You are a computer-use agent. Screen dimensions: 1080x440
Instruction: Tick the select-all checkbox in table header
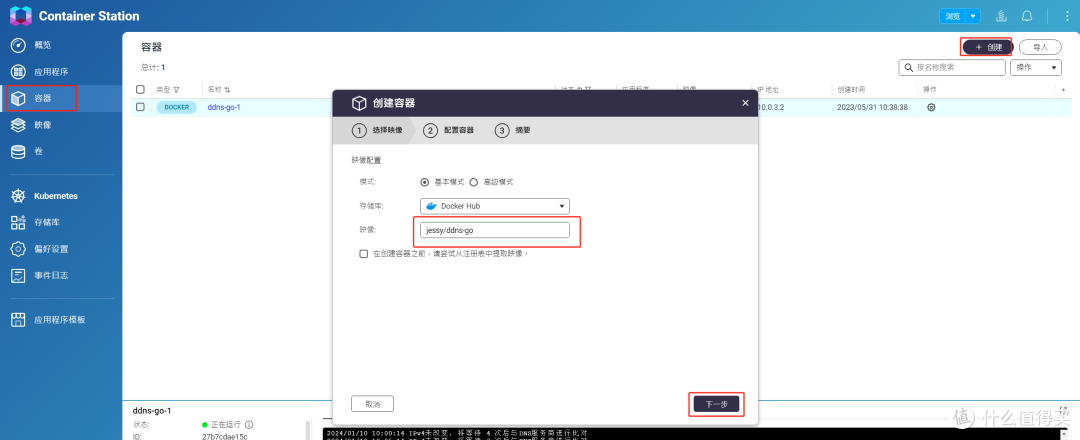pos(141,90)
